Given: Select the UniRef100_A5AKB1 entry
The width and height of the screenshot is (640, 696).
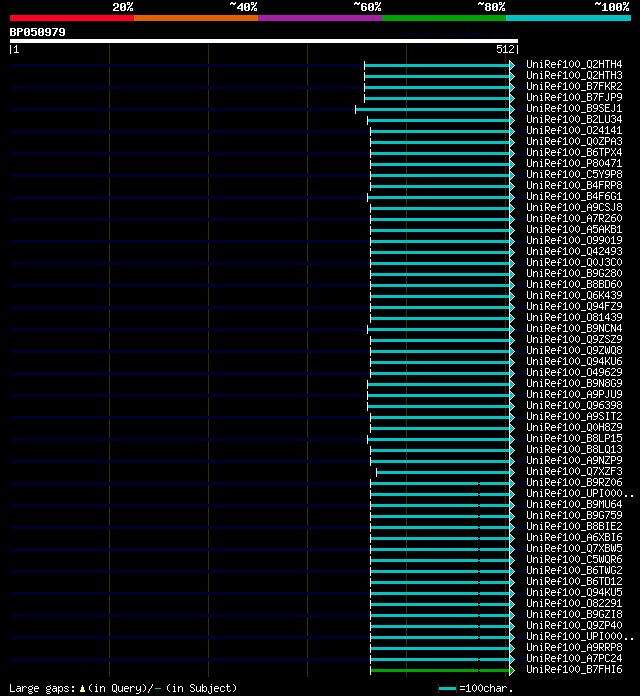Looking at the screenshot, I should [x=574, y=229].
